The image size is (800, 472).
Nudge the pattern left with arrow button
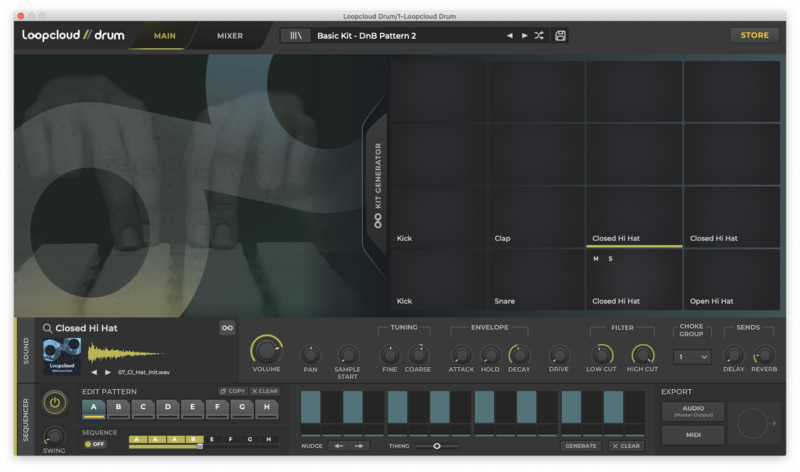[339, 446]
